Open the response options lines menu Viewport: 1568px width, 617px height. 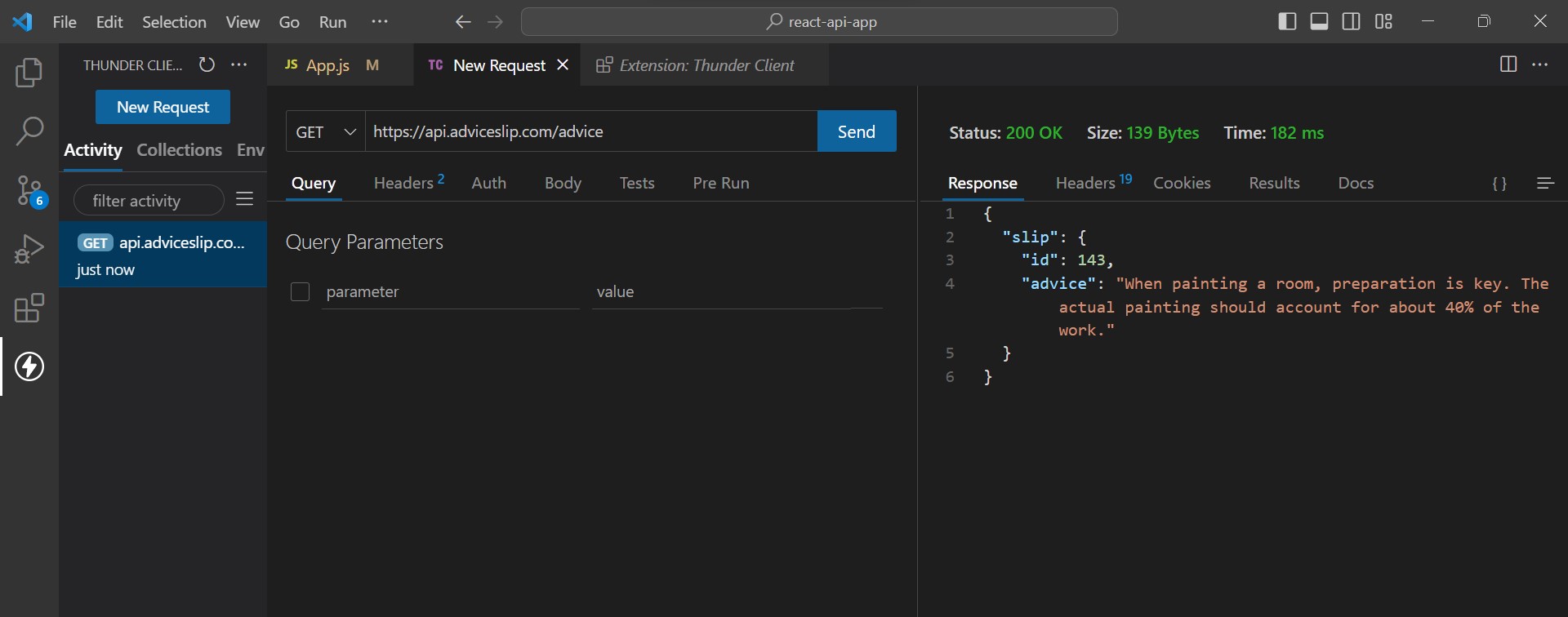1545,184
